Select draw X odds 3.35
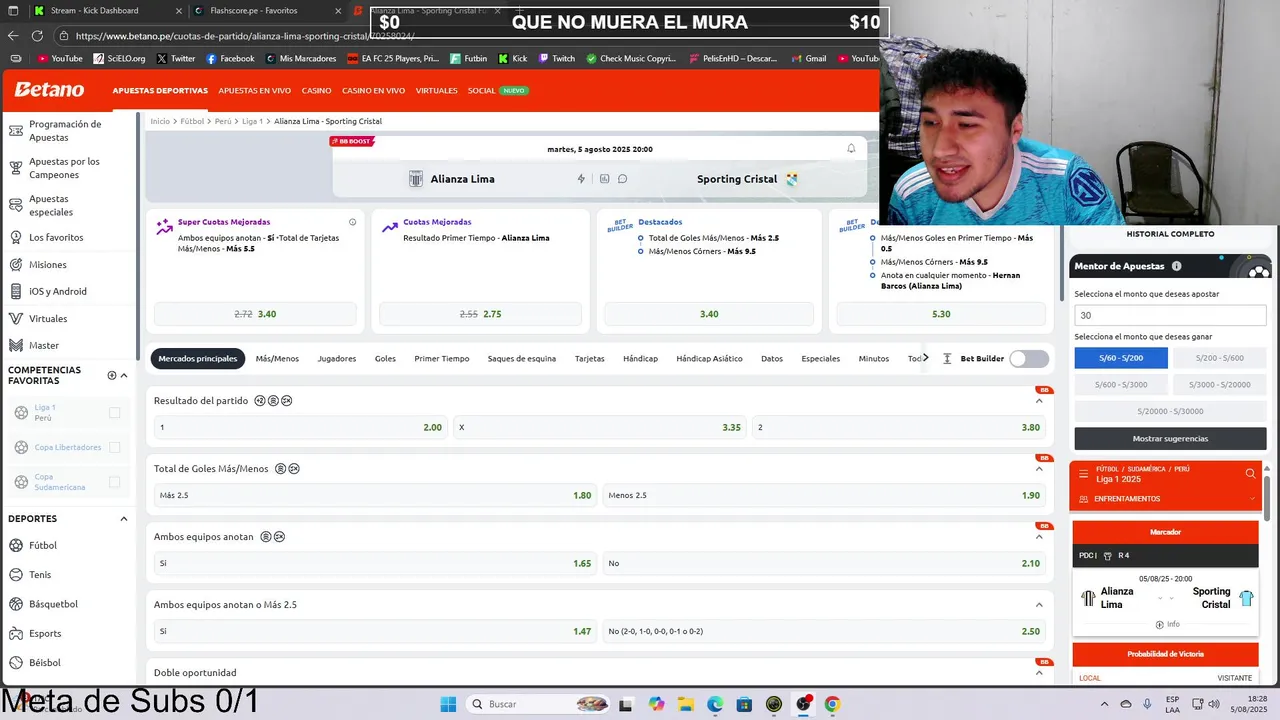This screenshot has width=1280, height=720. click(600, 427)
